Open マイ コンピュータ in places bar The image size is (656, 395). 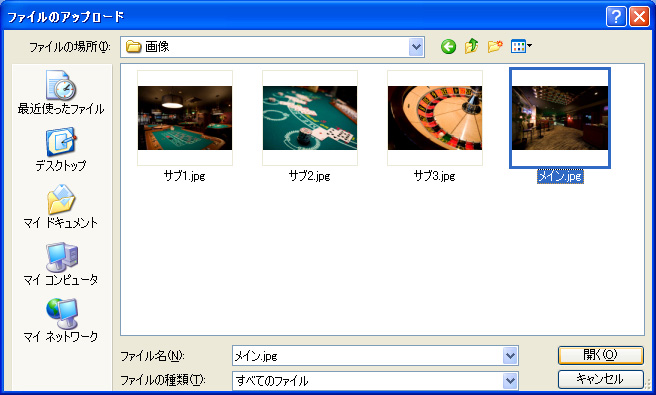tap(61, 264)
